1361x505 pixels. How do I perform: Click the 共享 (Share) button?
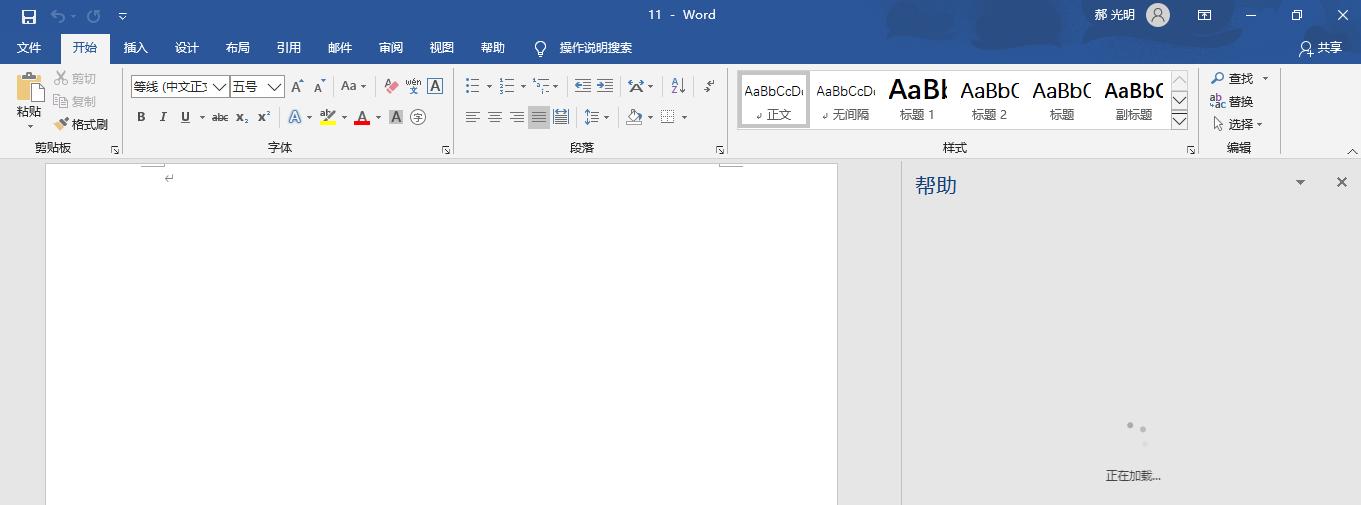point(1320,48)
